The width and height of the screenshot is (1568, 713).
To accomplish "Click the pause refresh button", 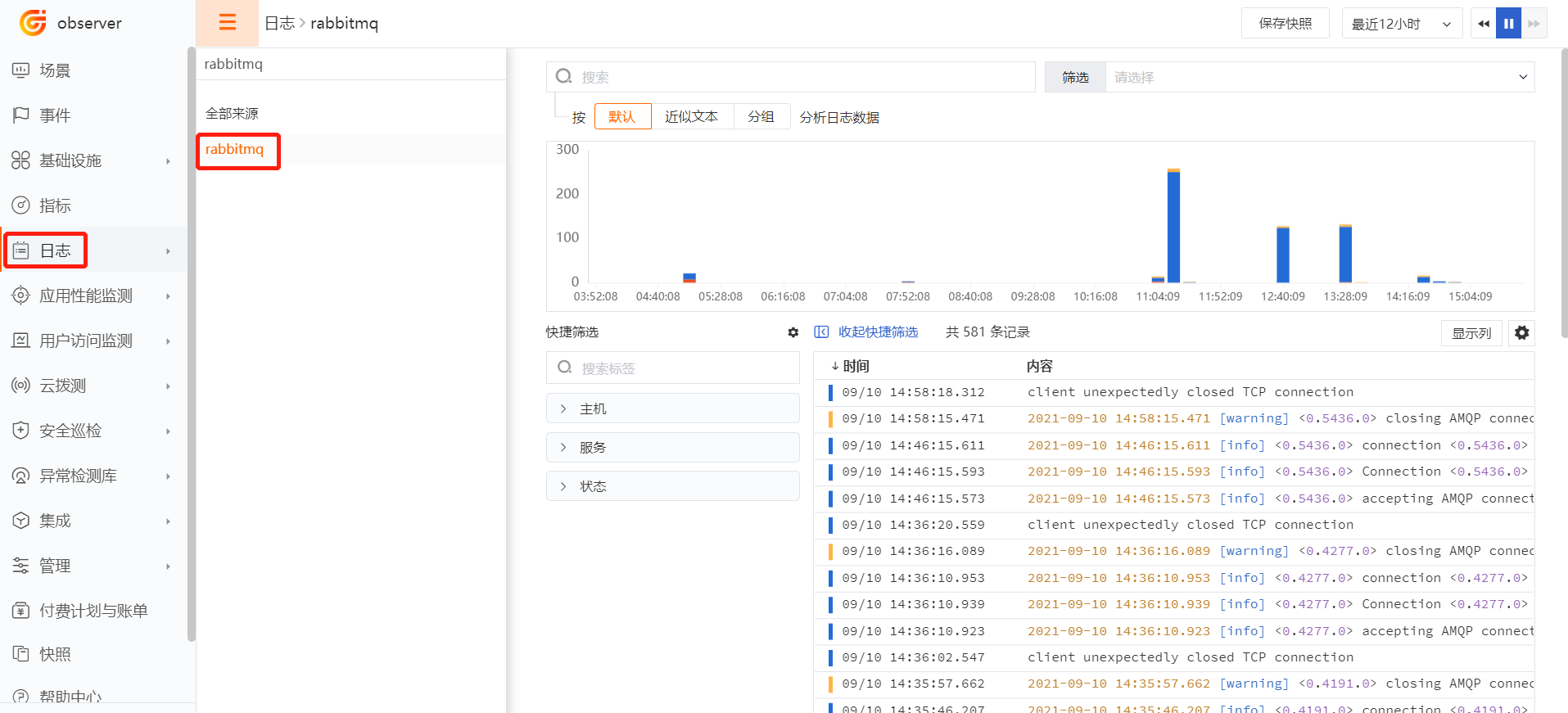I will [1508, 24].
